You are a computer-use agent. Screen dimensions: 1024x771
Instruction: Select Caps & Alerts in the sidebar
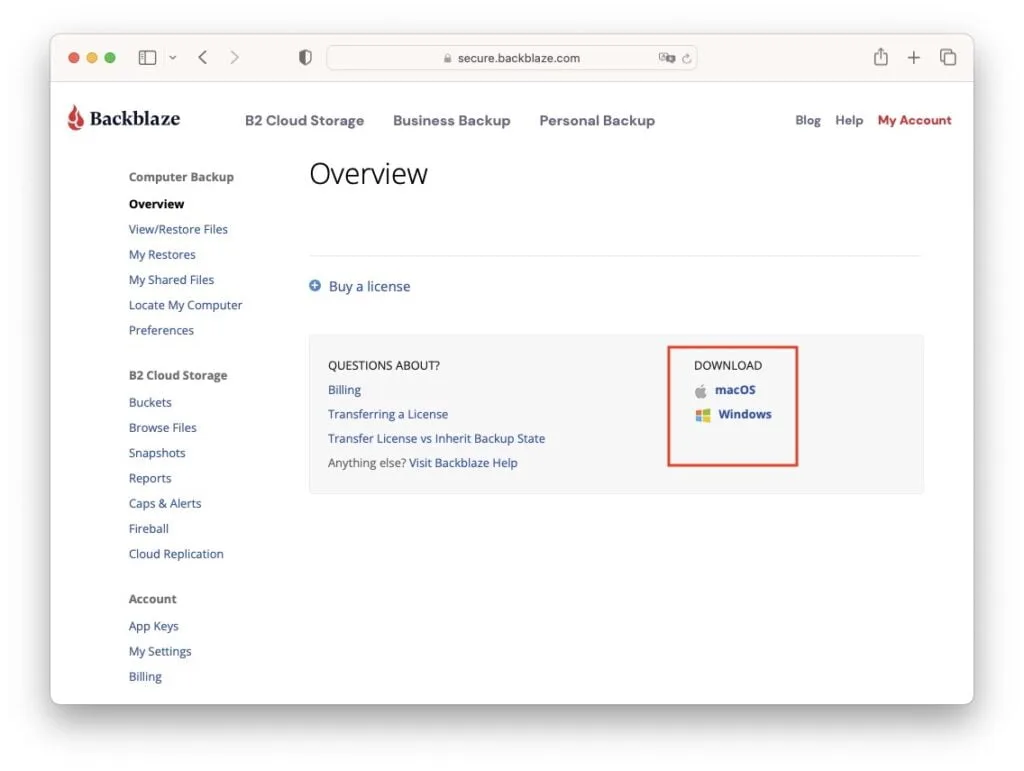tap(165, 503)
